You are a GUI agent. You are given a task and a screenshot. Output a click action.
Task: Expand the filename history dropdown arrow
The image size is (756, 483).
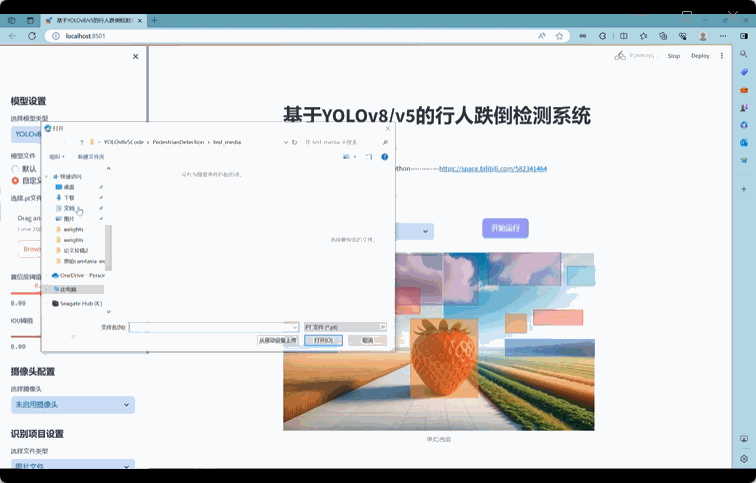tap(295, 327)
